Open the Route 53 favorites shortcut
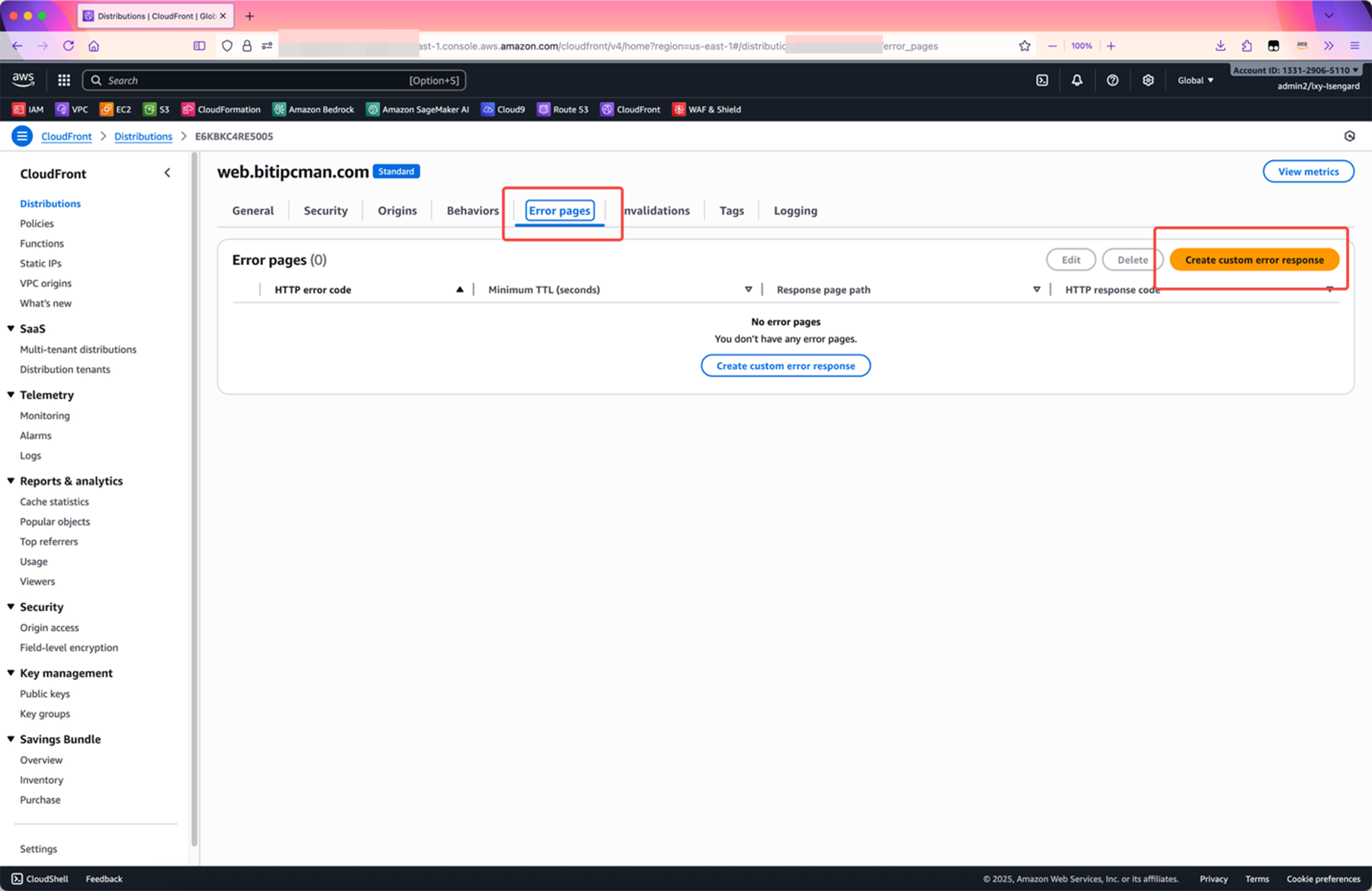This screenshot has width=1372, height=891. pyautogui.click(x=563, y=109)
